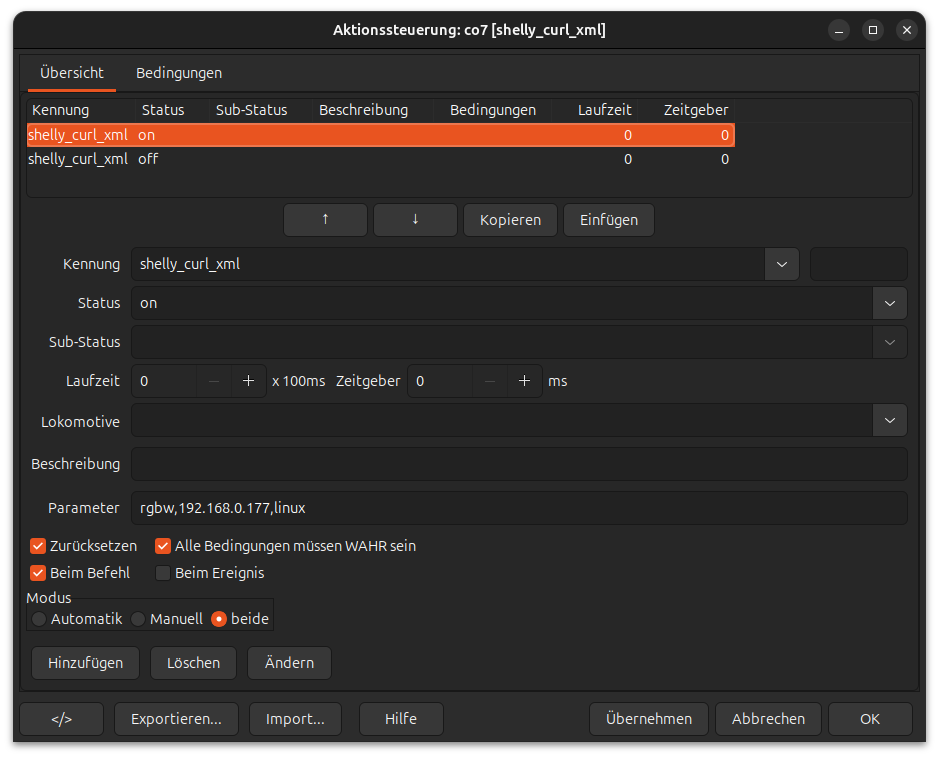Click the move down arrow button
This screenshot has width=939, height=758.
tap(415, 220)
